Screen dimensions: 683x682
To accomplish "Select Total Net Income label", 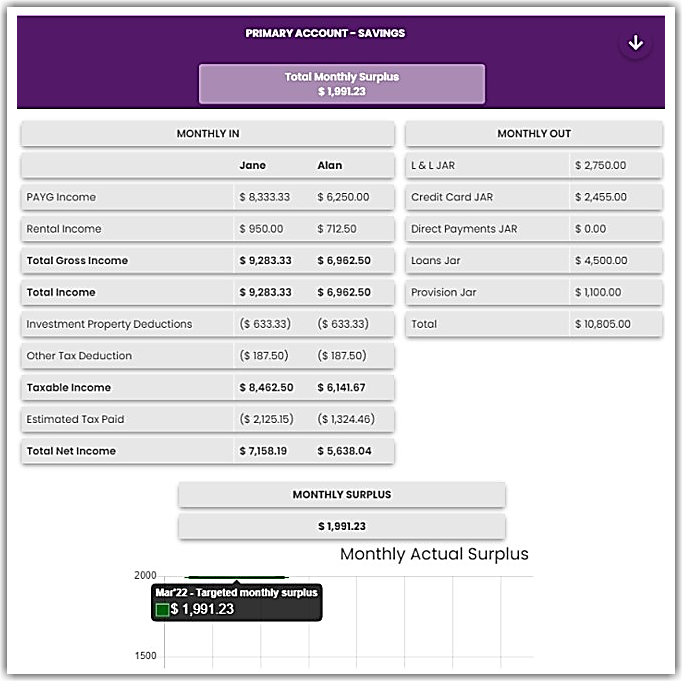I will pyautogui.click(x=71, y=451).
